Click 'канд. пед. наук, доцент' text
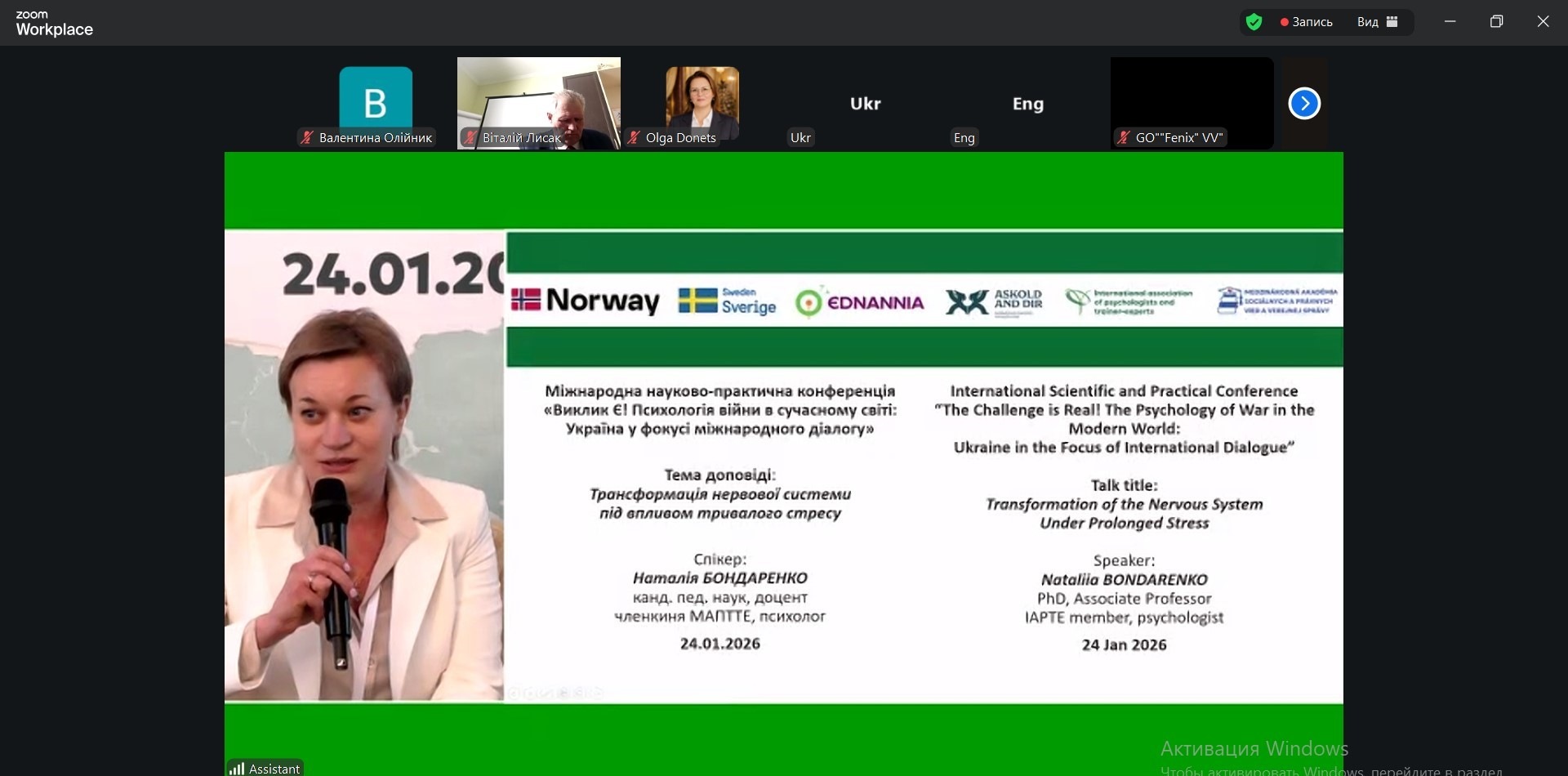 tap(719, 597)
